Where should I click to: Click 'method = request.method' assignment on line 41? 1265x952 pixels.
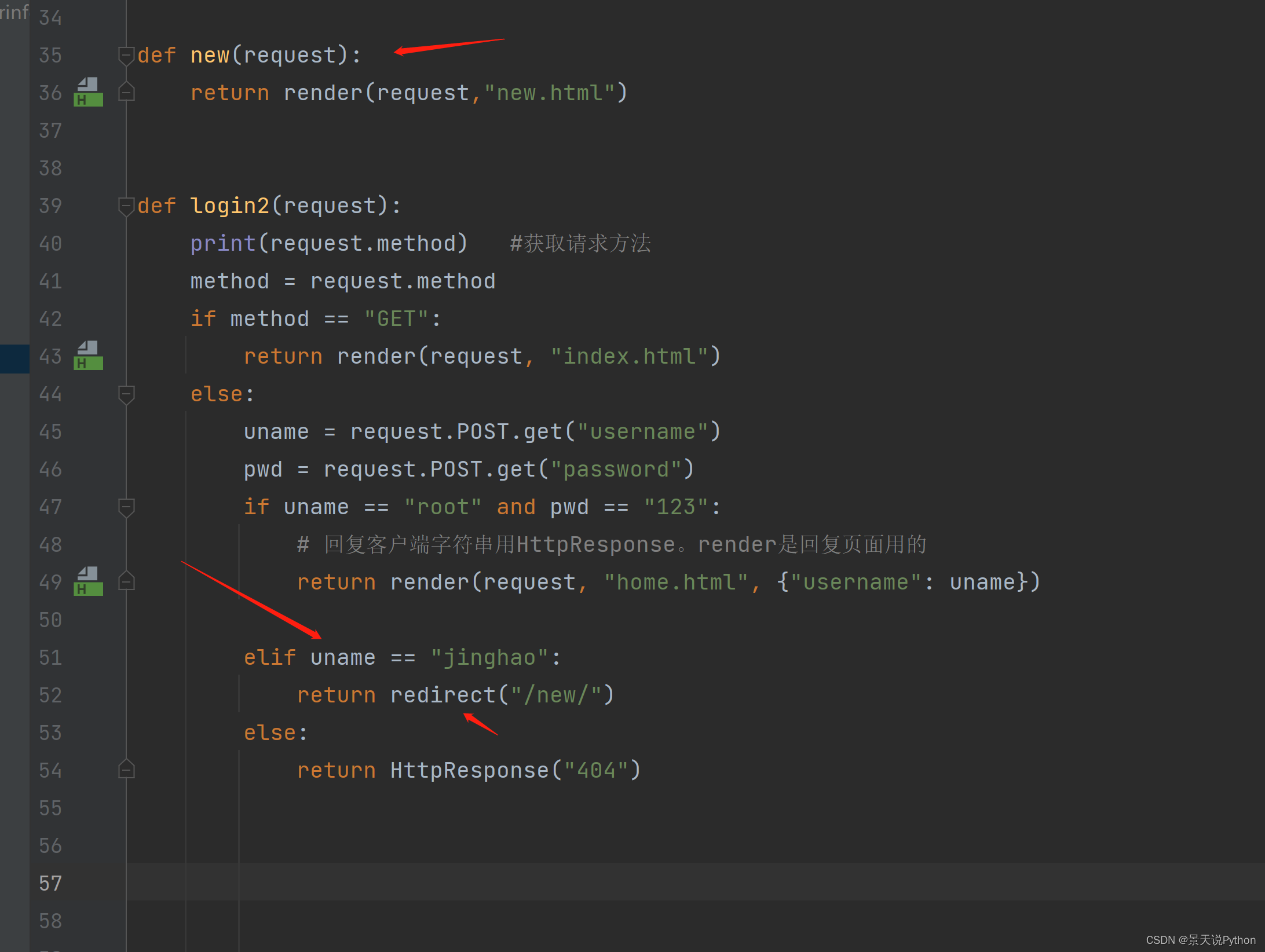coord(343,281)
